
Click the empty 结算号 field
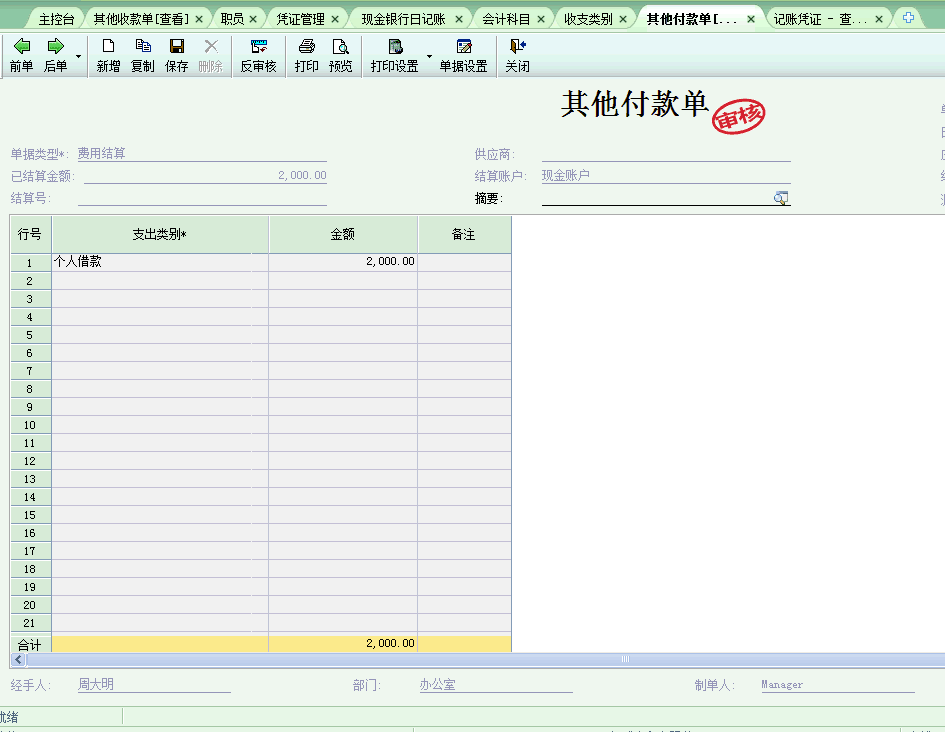[202, 198]
